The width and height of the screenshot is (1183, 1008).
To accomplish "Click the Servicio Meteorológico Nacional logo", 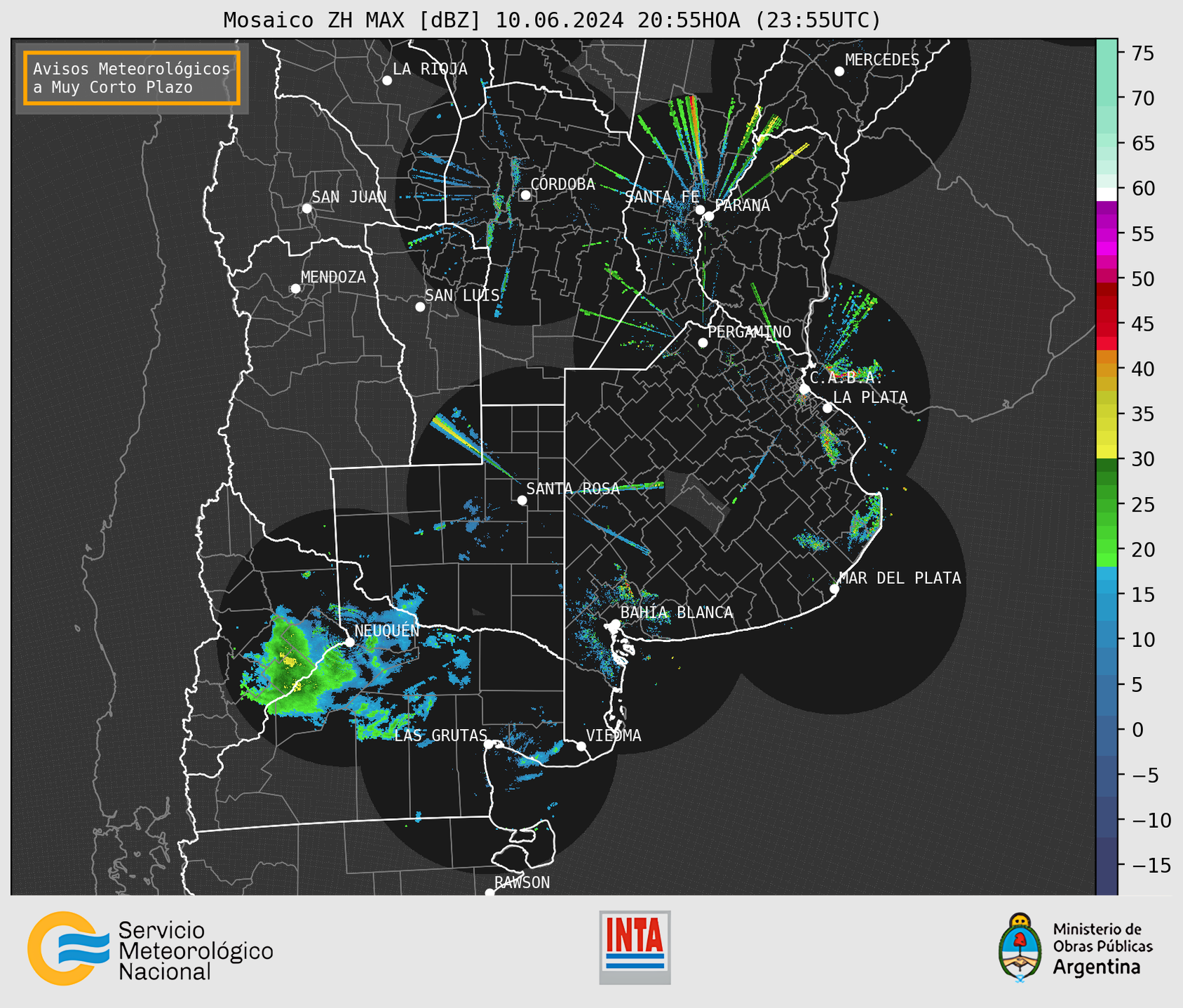I will 150,948.
